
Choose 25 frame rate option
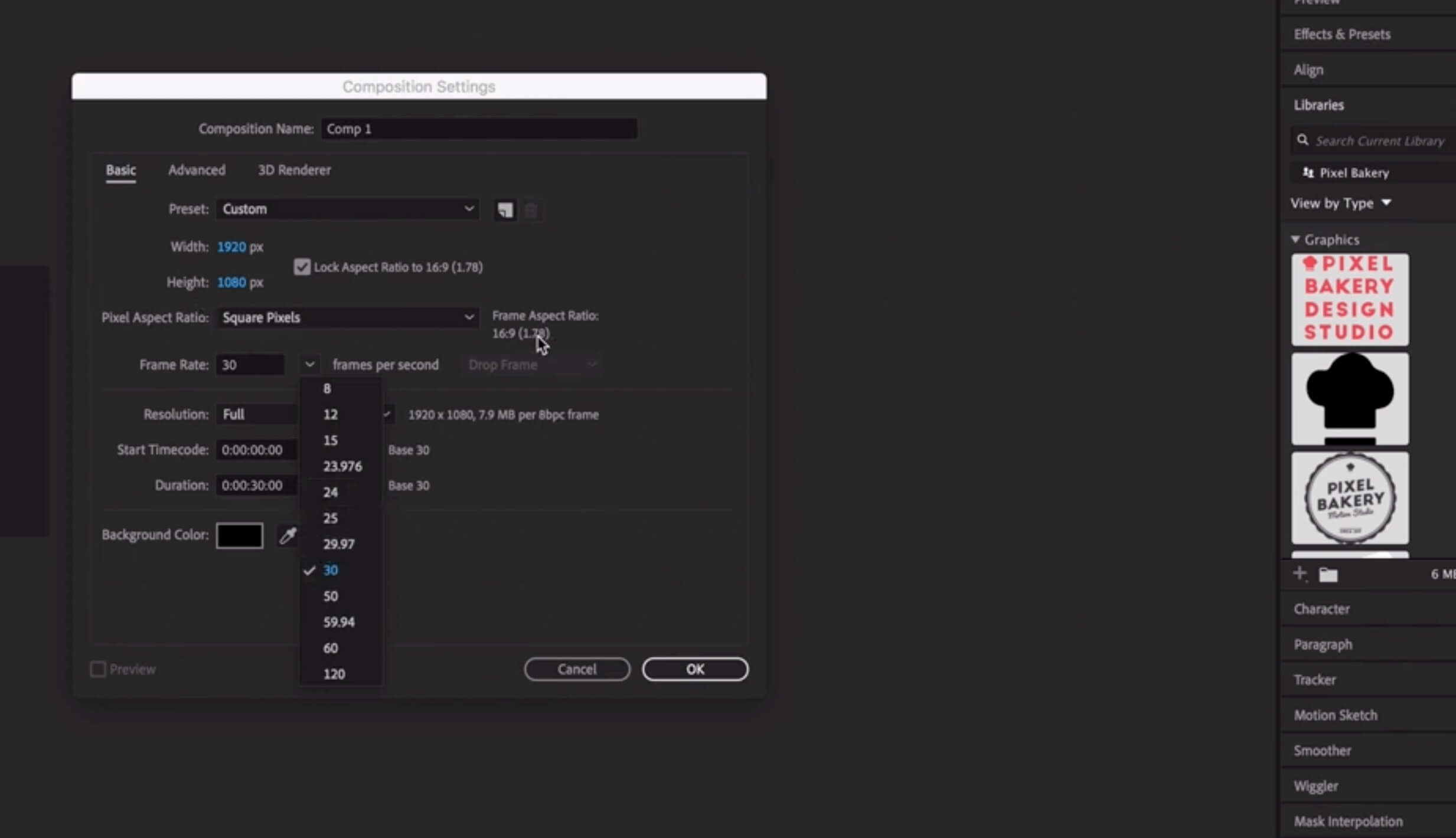pos(341,518)
